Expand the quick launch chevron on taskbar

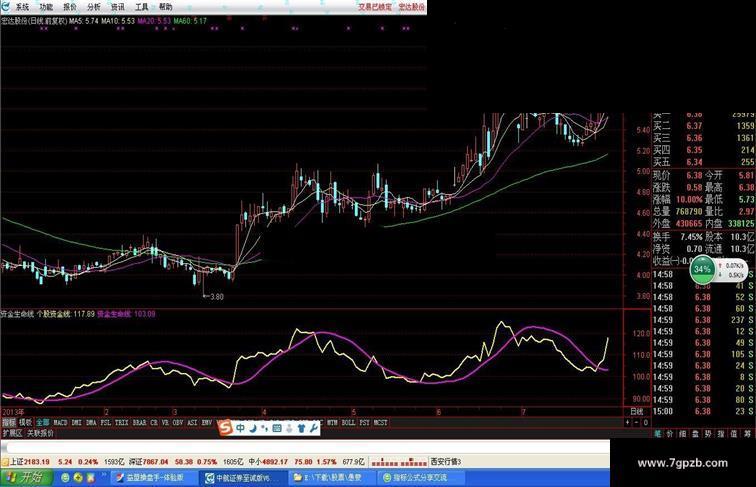[x=103, y=476]
